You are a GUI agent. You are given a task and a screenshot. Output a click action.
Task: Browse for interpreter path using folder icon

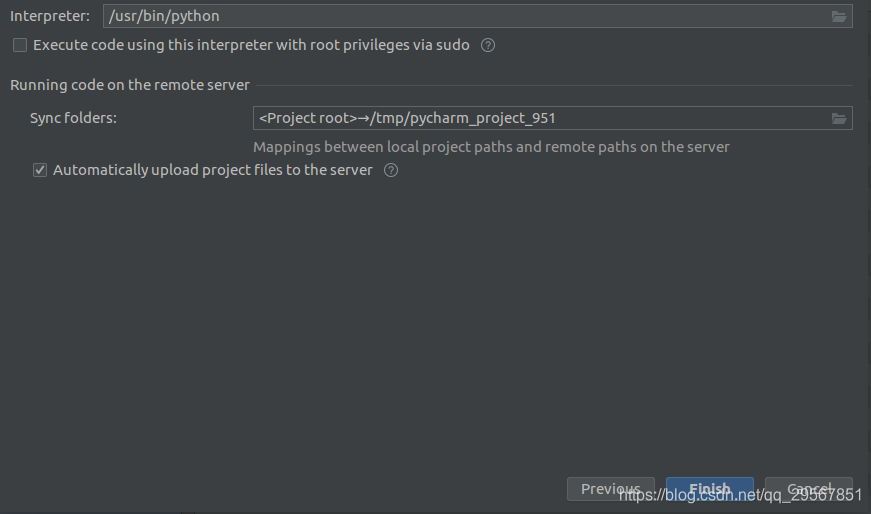pyautogui.click(x=839, y=17)
